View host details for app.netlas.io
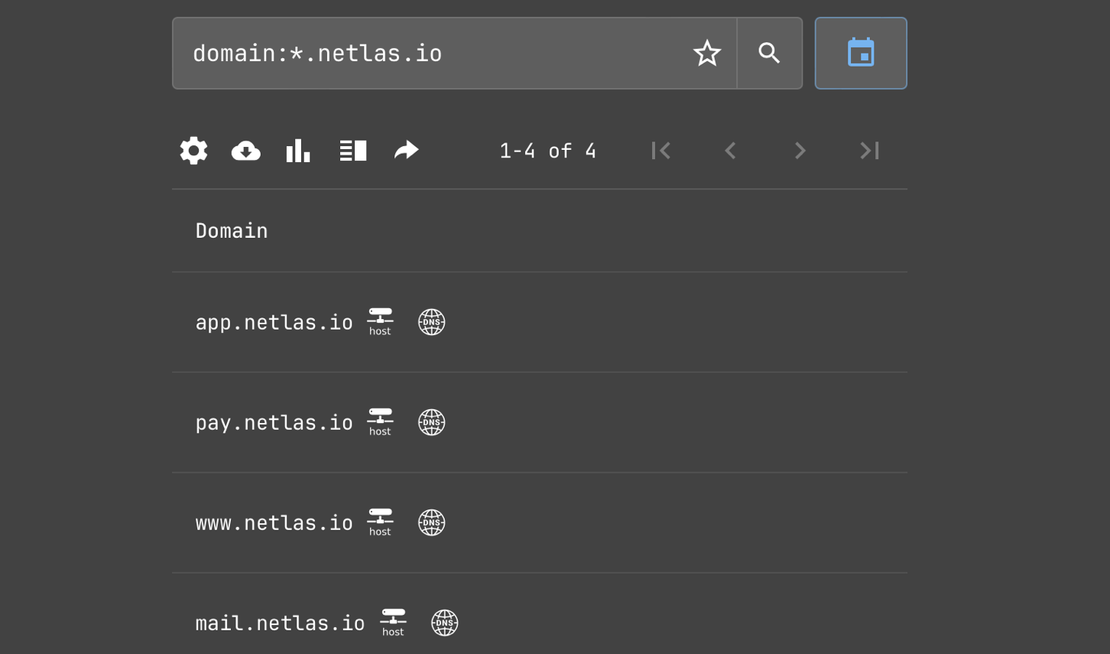1110x654 pixels. (x=380, y=322)
